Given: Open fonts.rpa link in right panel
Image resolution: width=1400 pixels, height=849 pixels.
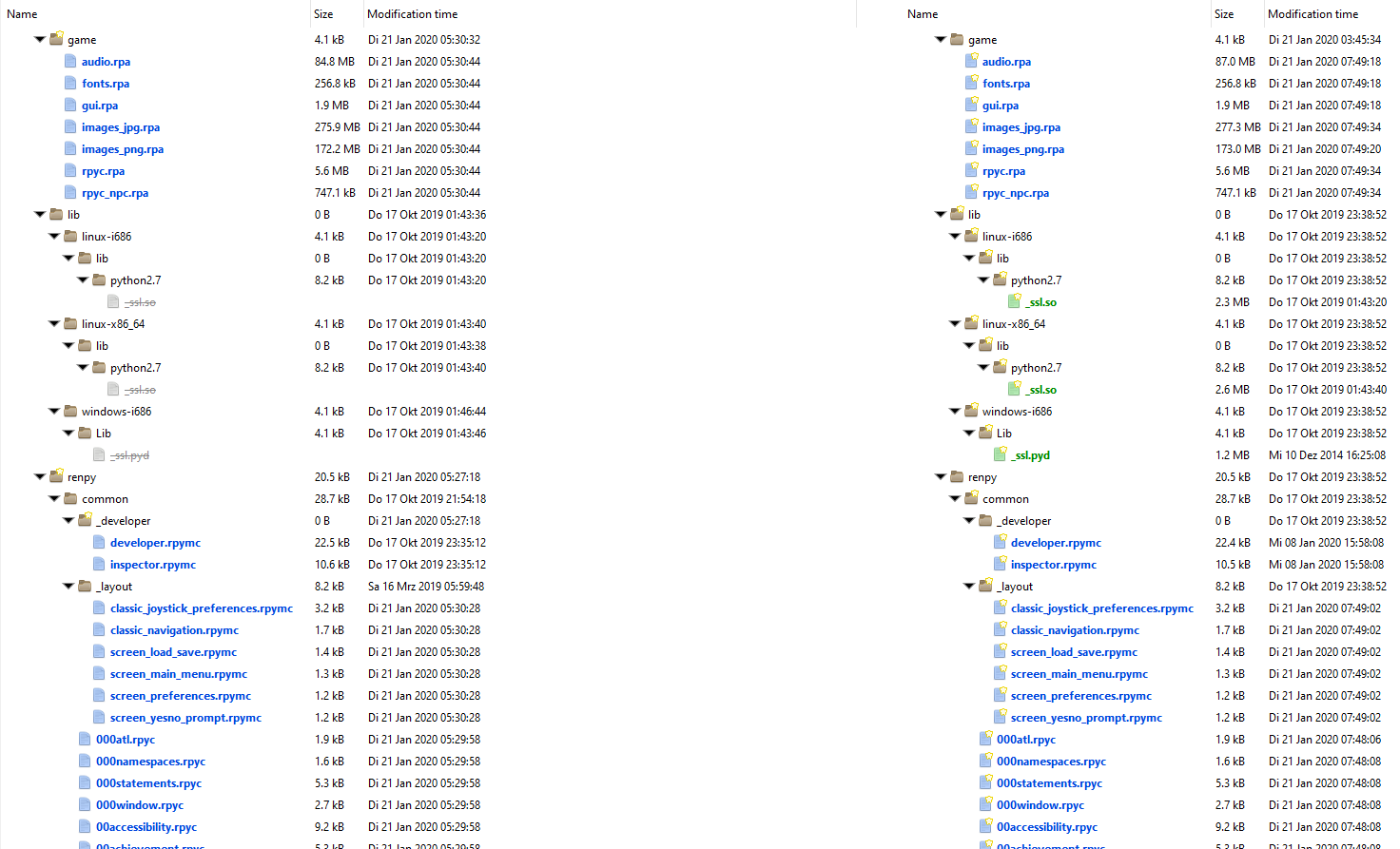Looking at the screenshot, I should click(x=1007, y=83).
